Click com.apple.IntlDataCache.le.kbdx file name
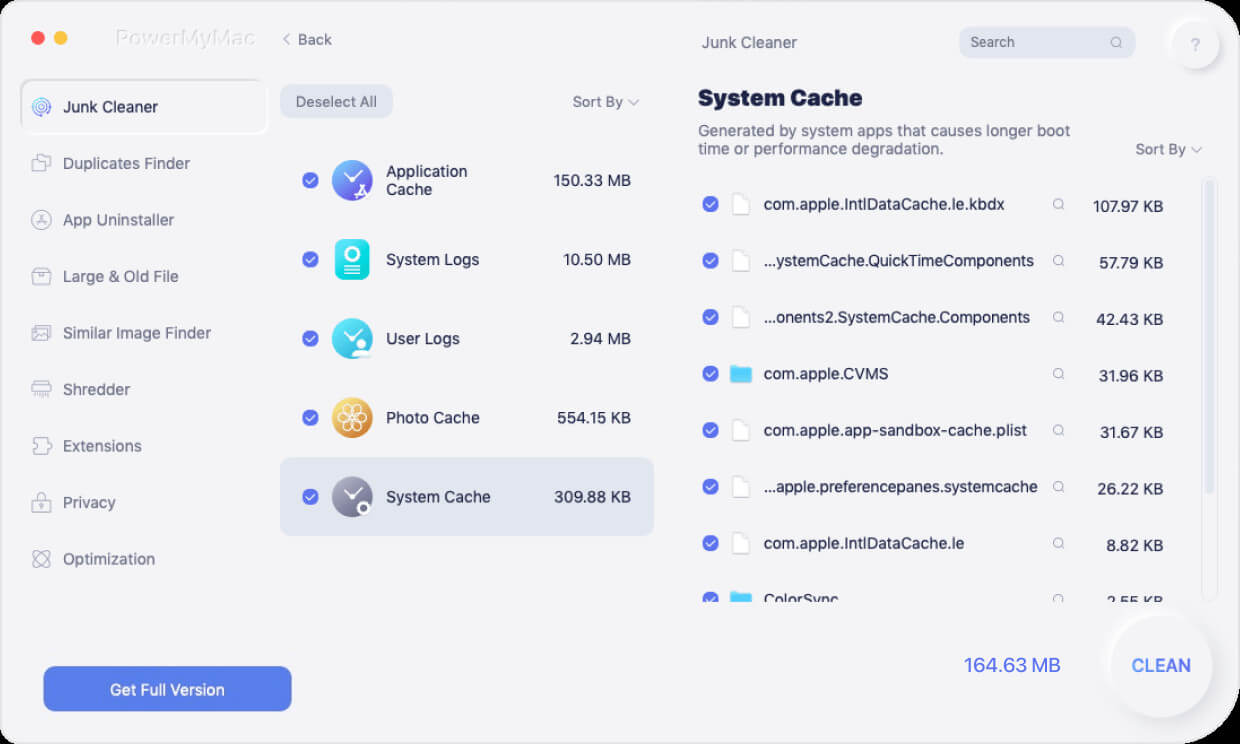1240x744 pixels. point(884,204)
